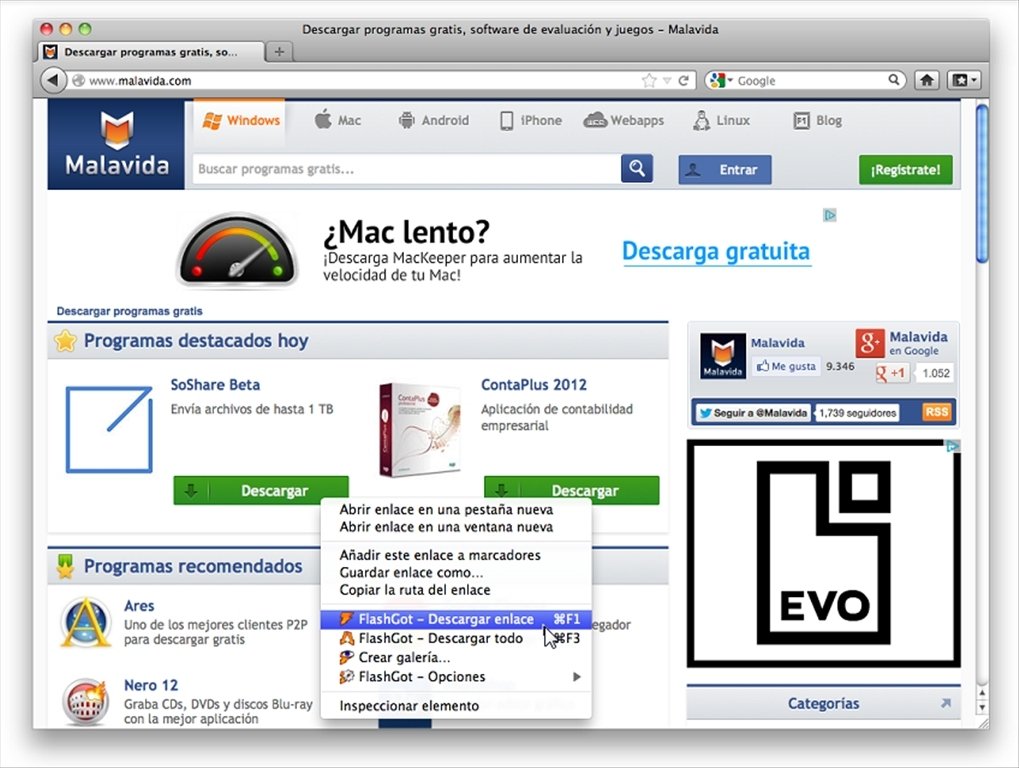Click Descargar button under ContaPlus 2012
Image resolution: width=1019 pixels, height=768 pixels.
[x=571, y=490]
